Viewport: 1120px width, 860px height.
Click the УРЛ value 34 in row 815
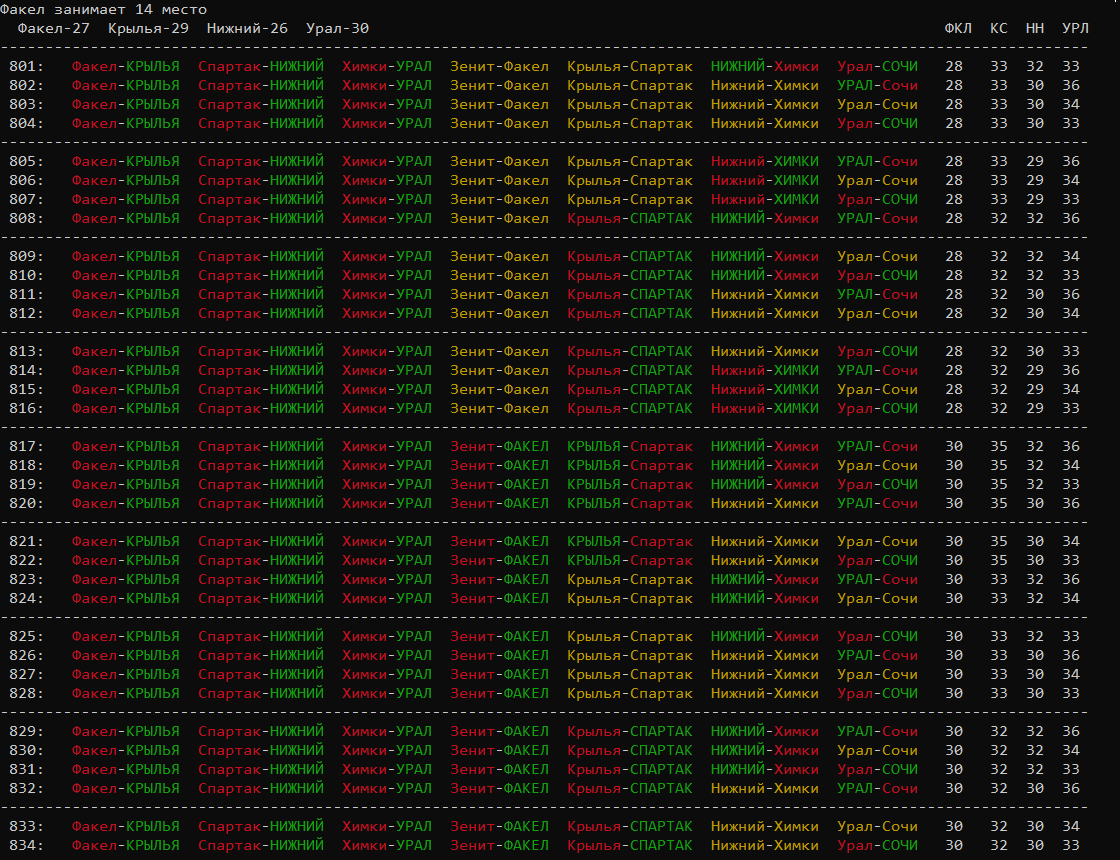coord(1071,389)
